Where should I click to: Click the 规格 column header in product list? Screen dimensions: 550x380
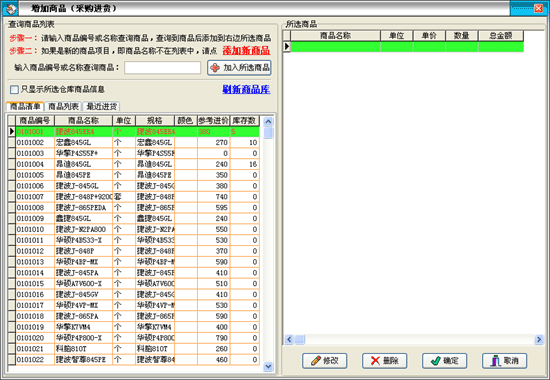155,120
